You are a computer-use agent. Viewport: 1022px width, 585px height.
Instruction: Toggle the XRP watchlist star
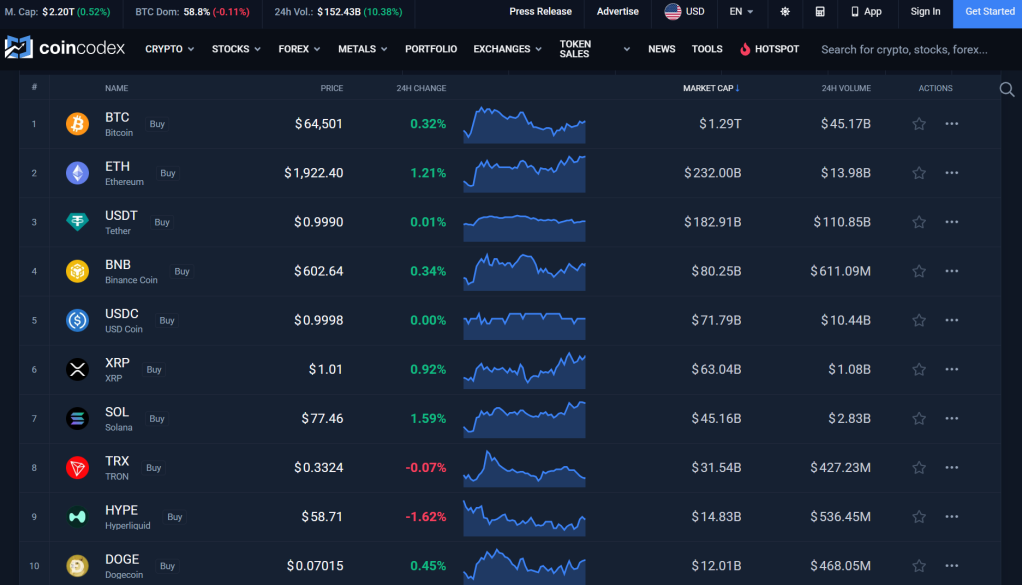tap(919, 369)
